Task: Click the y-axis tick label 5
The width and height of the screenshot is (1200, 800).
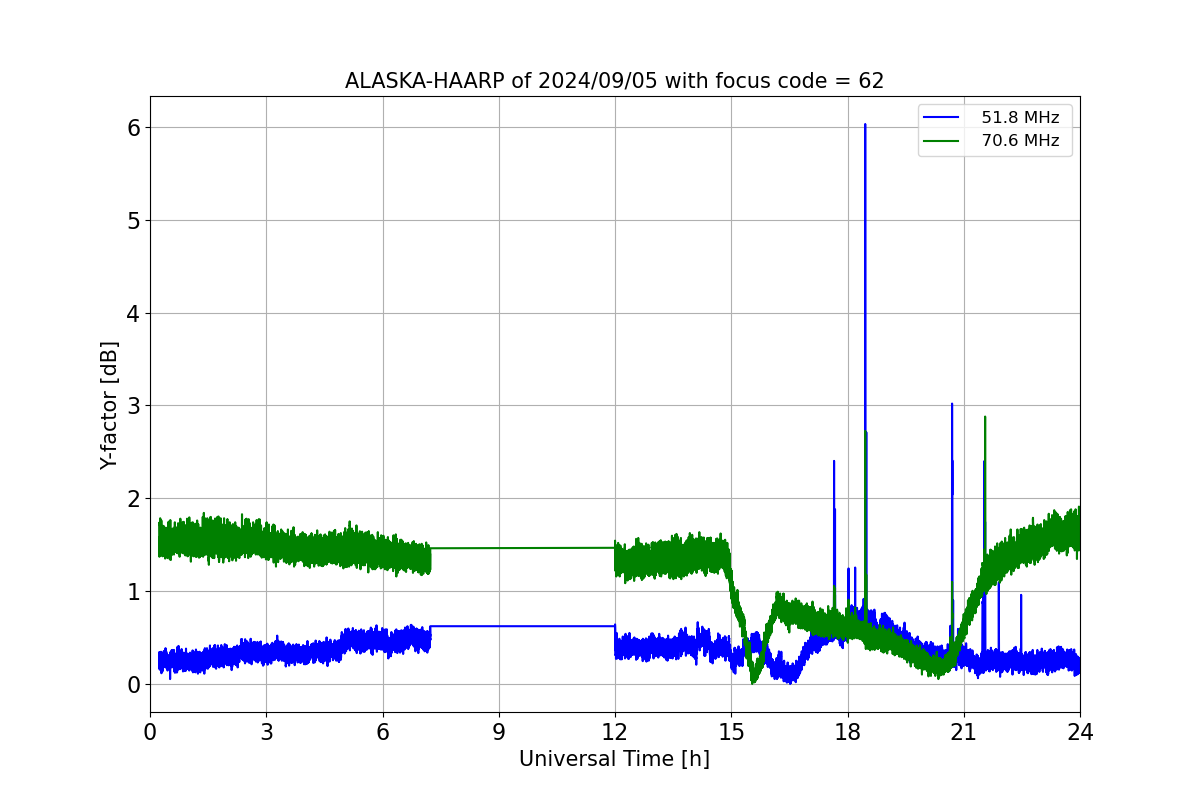Action: point(133,220)
